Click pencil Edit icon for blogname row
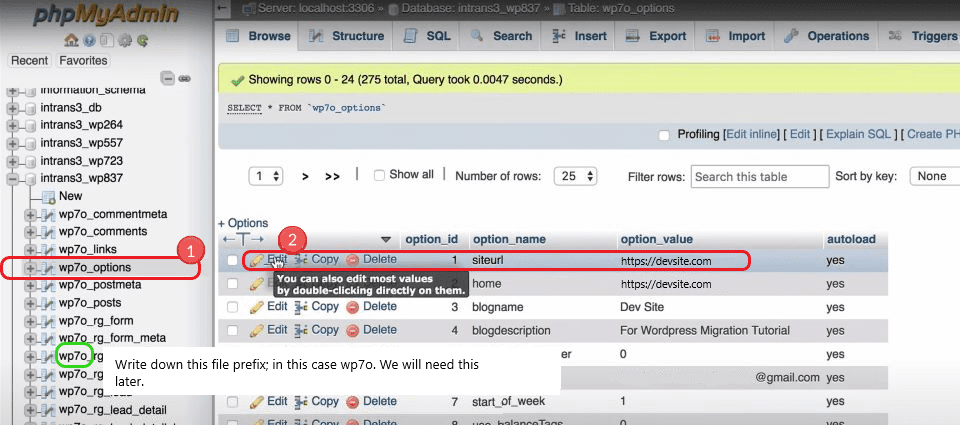The height and width of the screenshot is (425, 960). coord(257,305)
